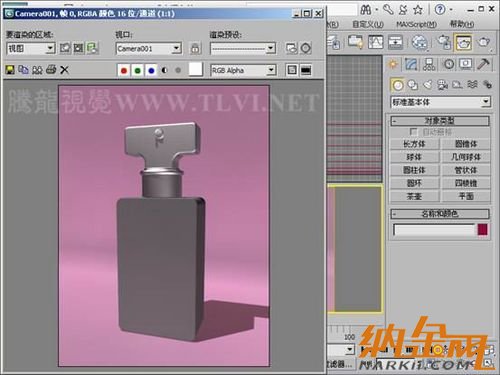The height and width of the screenshot is (375, 500).
Task: Open the 自定义(U) menu
Action: [368, 24]
